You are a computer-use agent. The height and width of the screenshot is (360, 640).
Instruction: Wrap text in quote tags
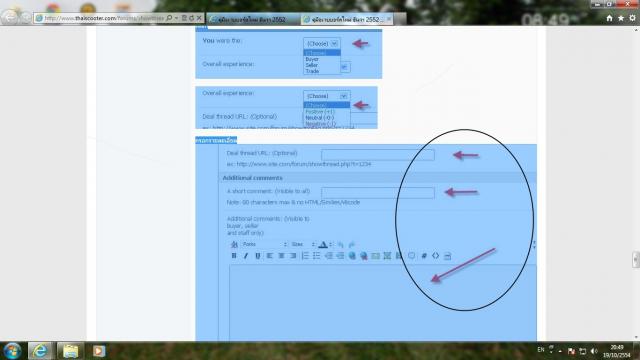click(411, 256)
